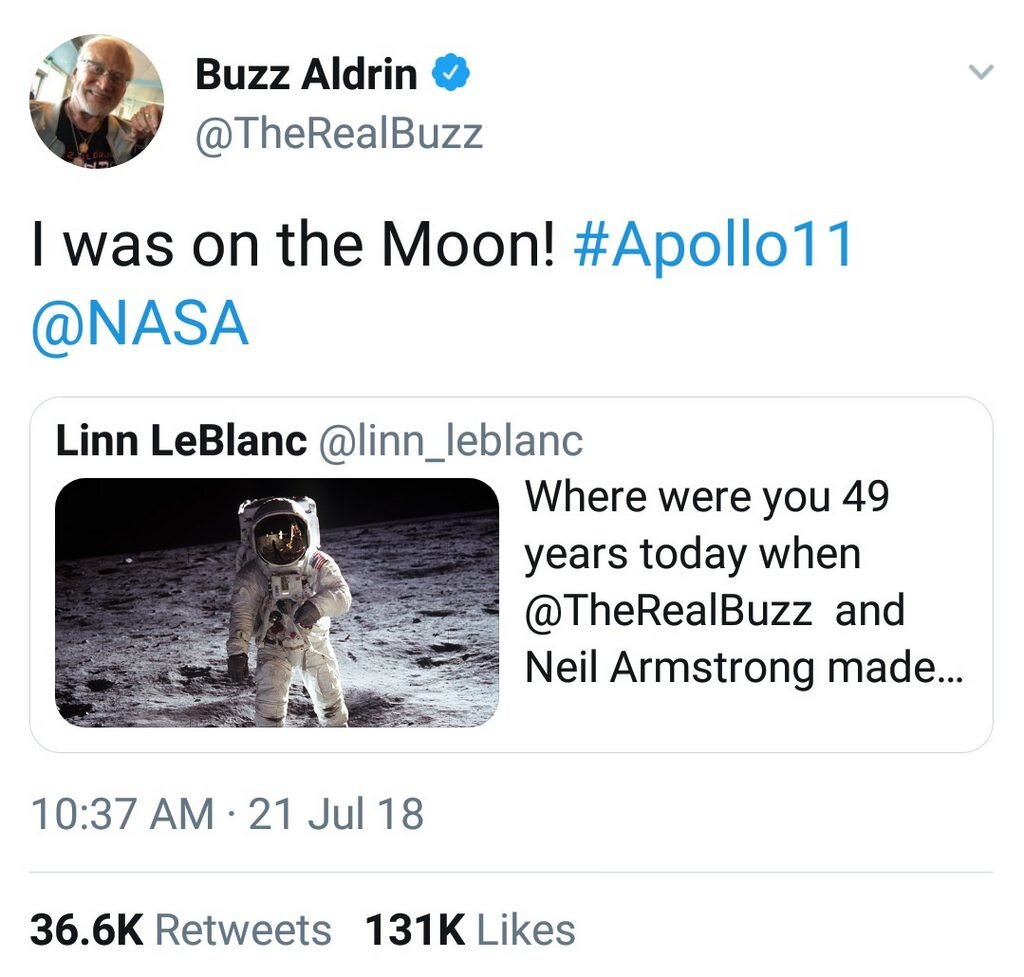Image resolution: width=1024 pixels, height=977 pixels.
Task: Click the @TheRealBuzz mention inside the quoted tweet
Action: pos(669,611)
